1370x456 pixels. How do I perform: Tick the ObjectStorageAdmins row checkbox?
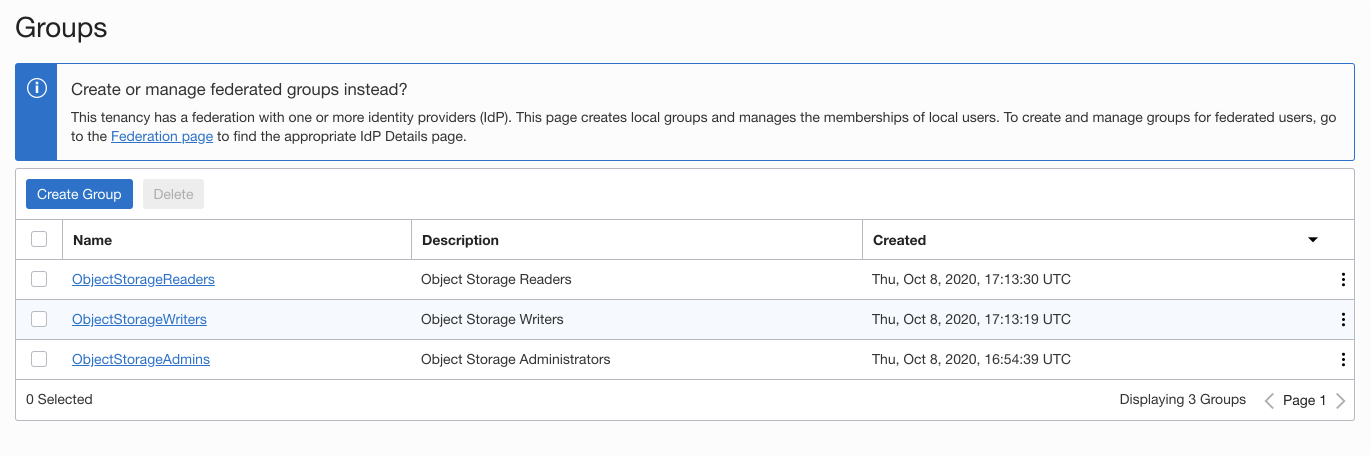coord(39,359)
